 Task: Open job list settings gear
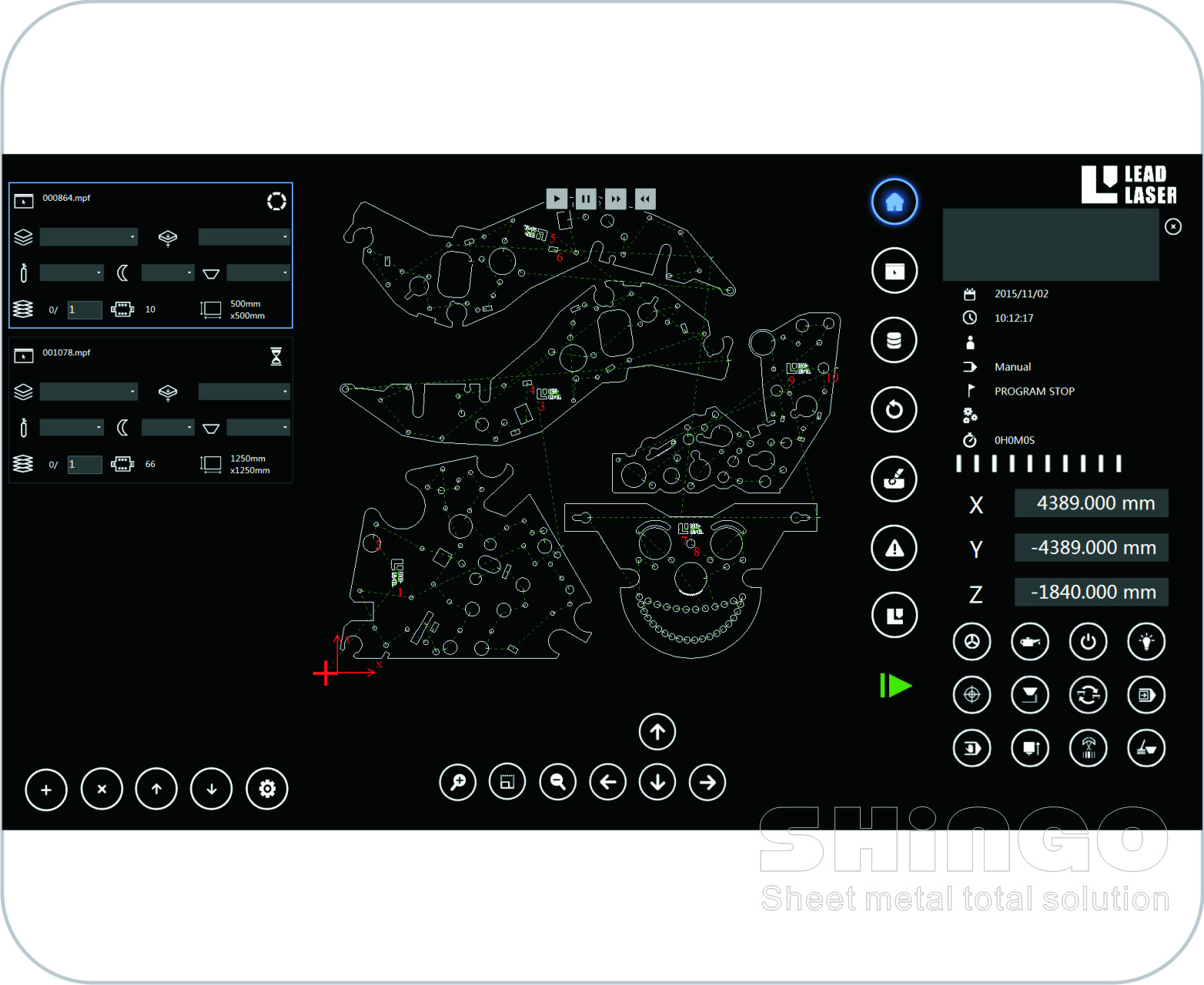pyautogui.click(x=267, y=789)
